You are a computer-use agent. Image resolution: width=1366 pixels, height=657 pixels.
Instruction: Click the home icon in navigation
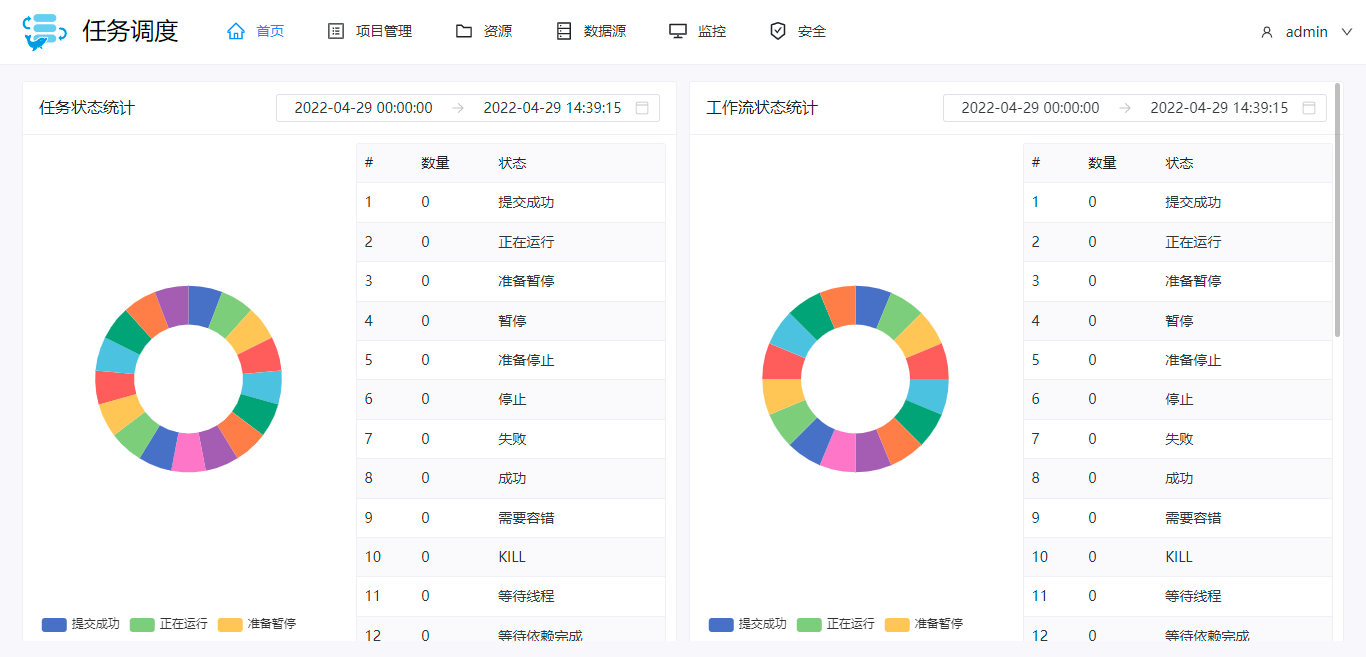(x=236, y=31)
